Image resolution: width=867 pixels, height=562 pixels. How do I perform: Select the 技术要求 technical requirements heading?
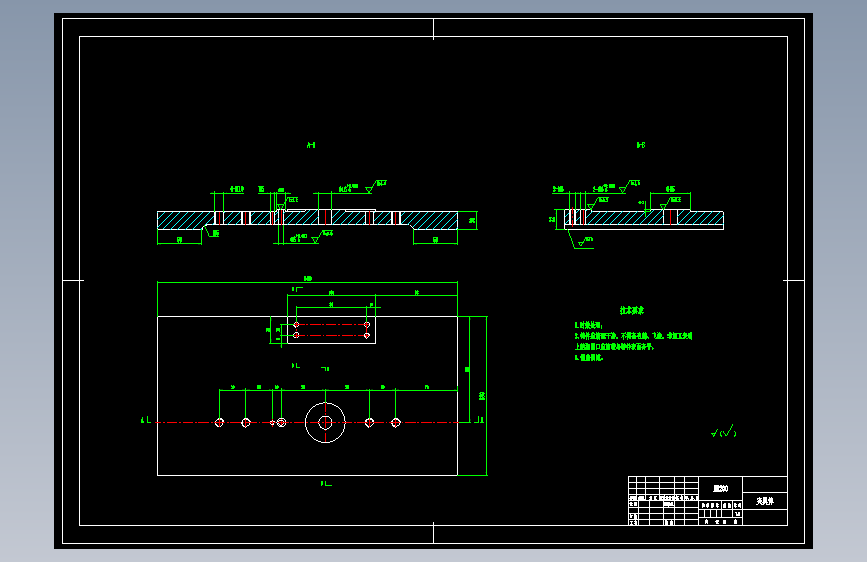631,310
